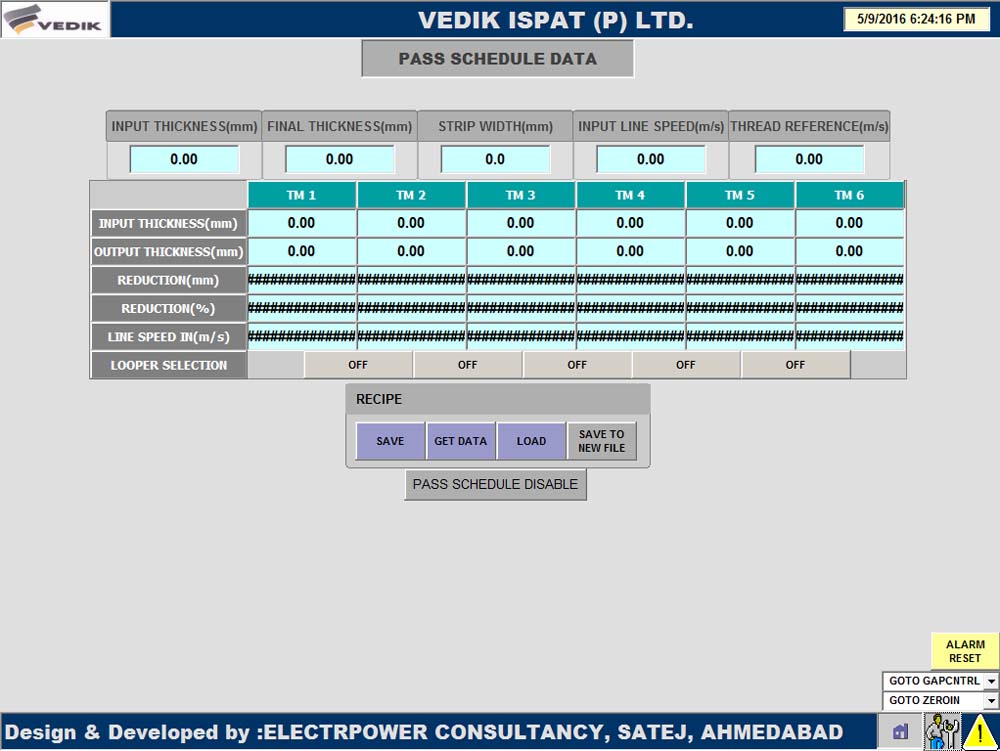Image resolution: width=1000 pixels, height=751 pixels.
Task: Select TM 6 output thickness cell
Action: [849, 251]
